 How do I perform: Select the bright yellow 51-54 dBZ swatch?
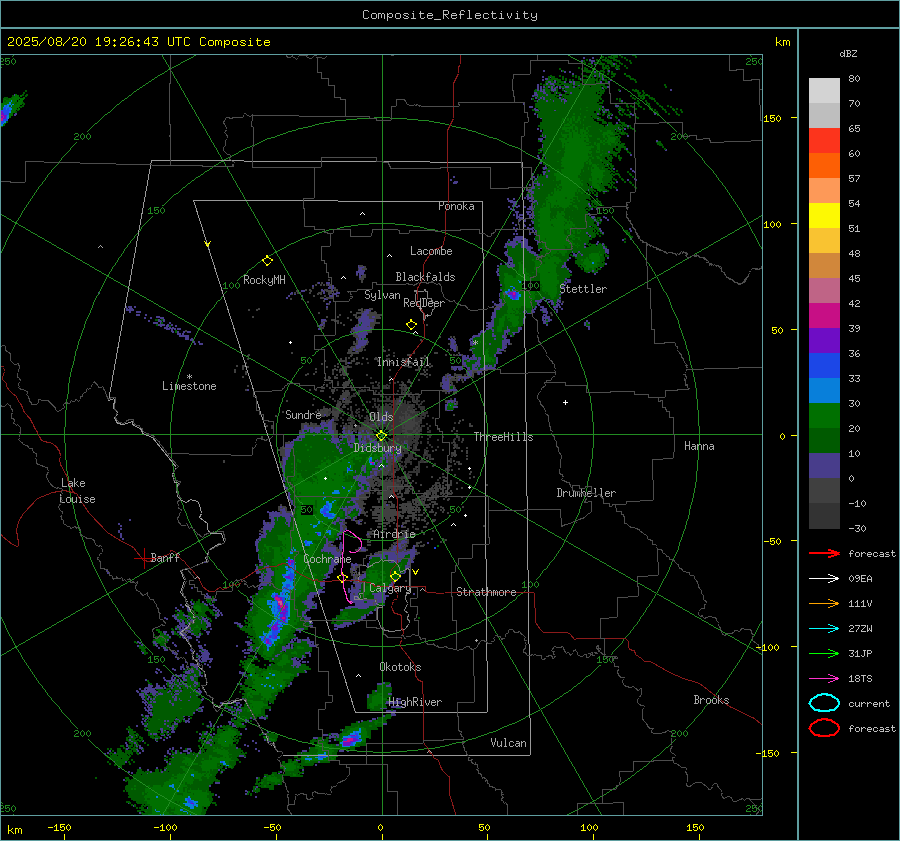click(x=824, y=215)
